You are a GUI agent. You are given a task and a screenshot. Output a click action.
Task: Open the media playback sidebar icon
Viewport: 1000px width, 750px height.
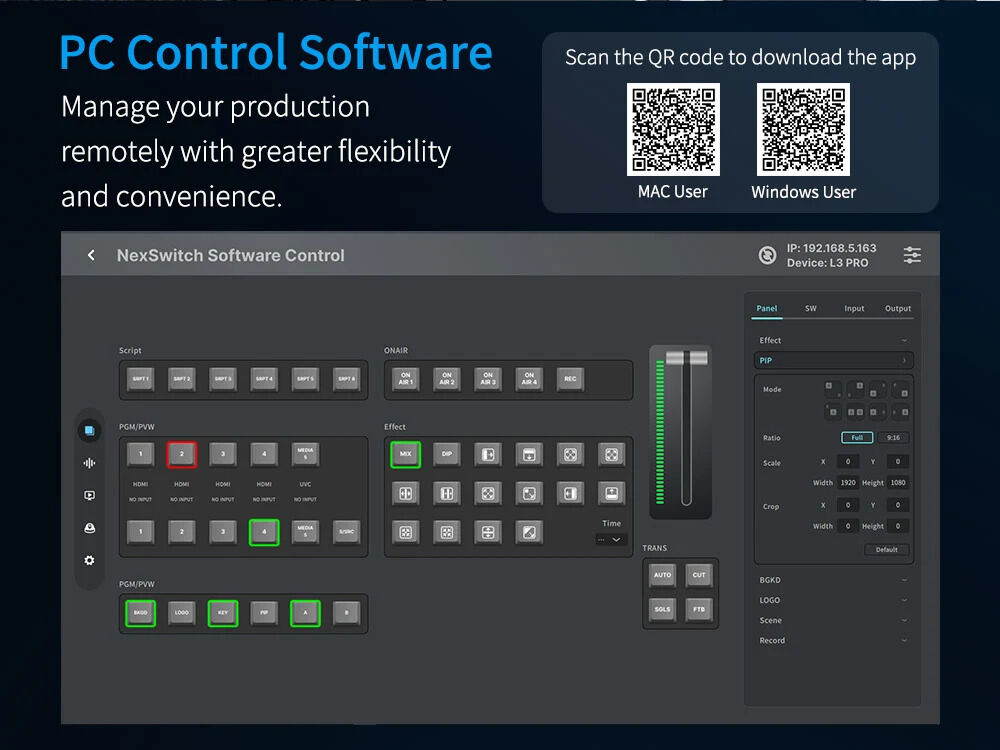tap(89, 496)
